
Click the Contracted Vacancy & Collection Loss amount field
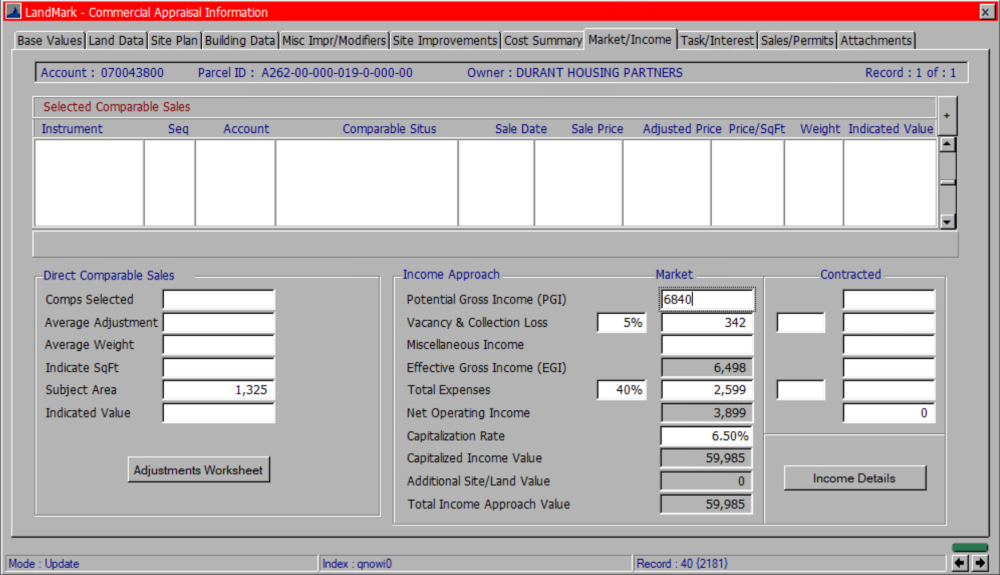(x=888, y=322)
